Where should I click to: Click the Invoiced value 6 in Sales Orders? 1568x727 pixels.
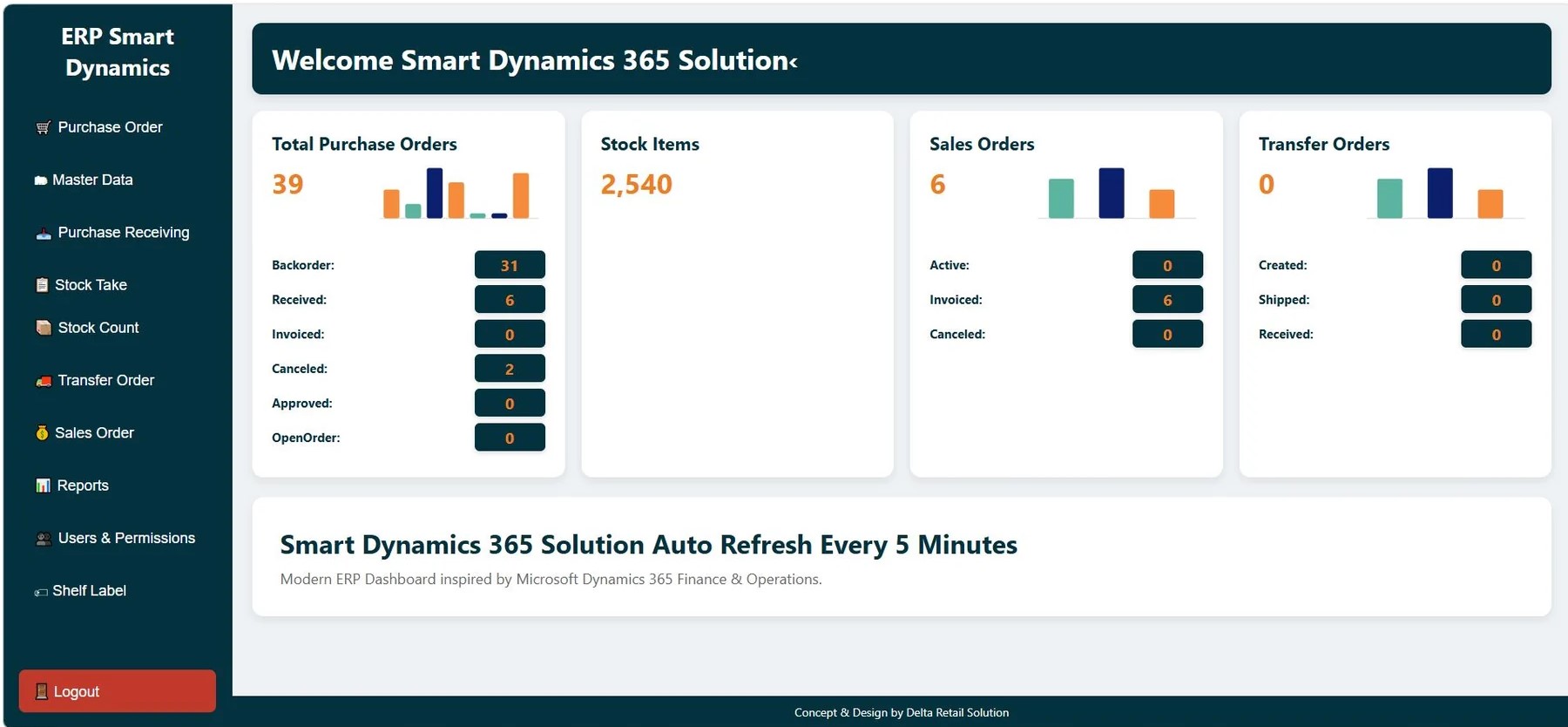coord(1167,300)
